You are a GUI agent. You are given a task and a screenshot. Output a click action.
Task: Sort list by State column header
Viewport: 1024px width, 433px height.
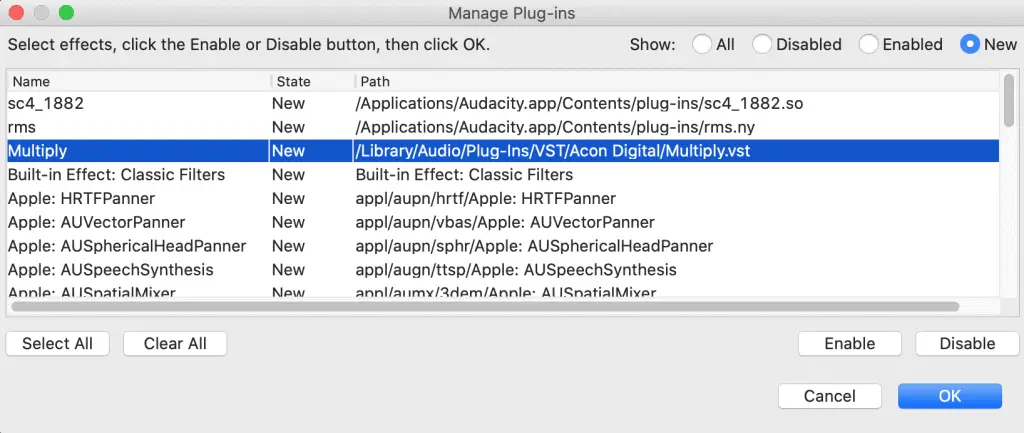pos(313,82)
